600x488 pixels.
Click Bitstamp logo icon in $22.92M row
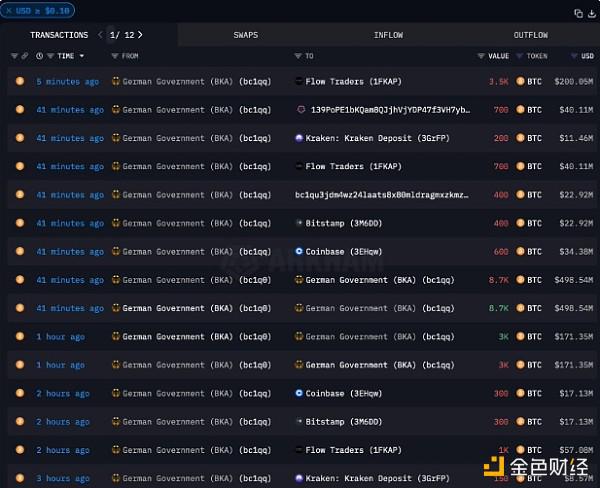(299, 223)
